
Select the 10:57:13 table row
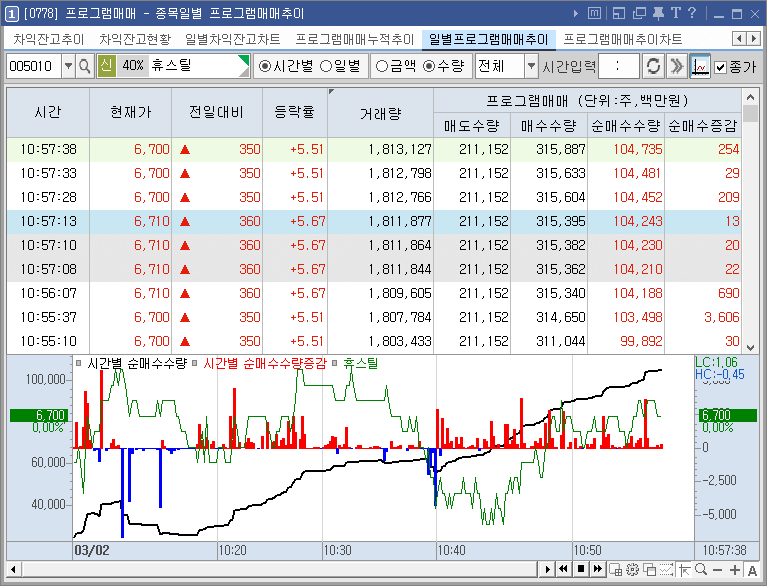click(x=374, y=221)
